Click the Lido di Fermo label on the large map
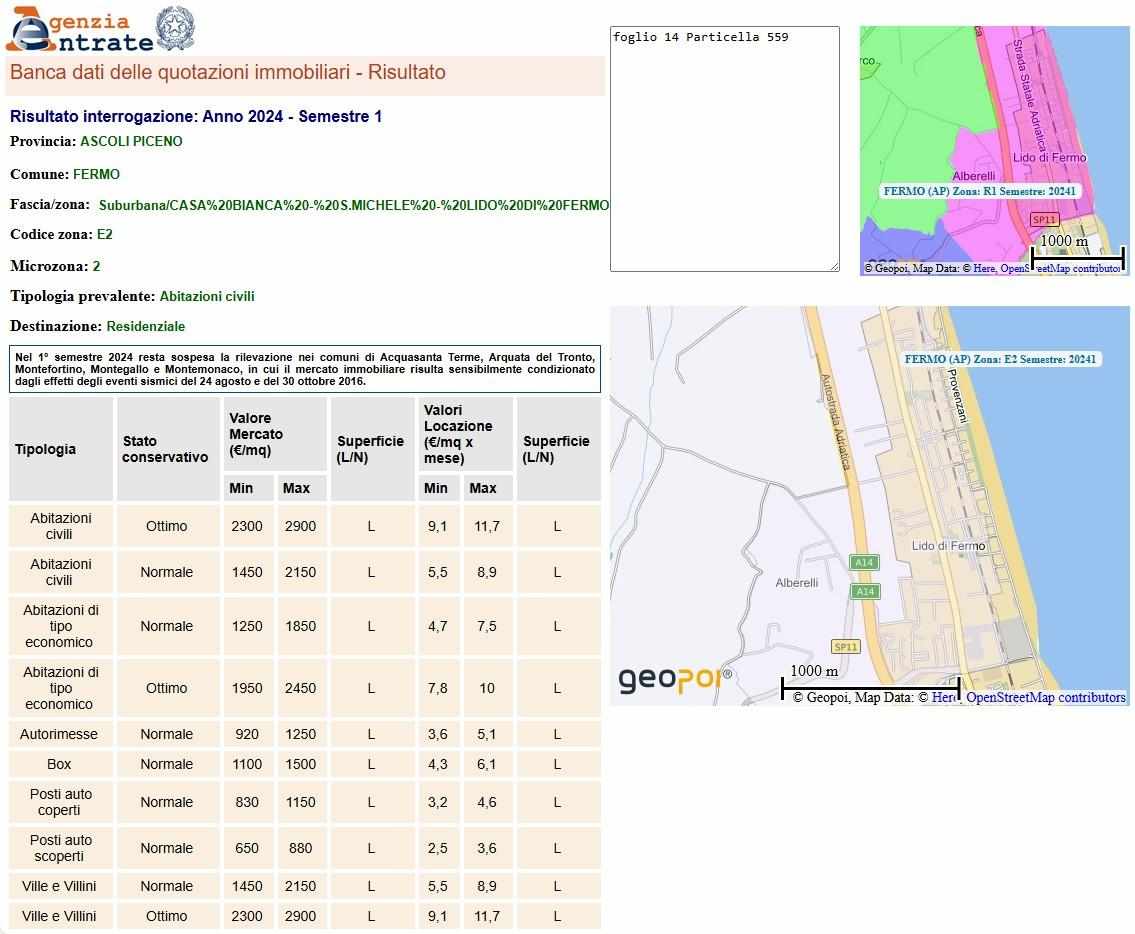1135x934 pixels. click(948, 546)
